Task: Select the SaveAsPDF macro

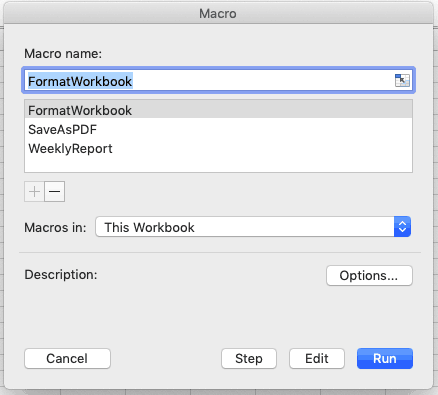Action: pos(218,129)
